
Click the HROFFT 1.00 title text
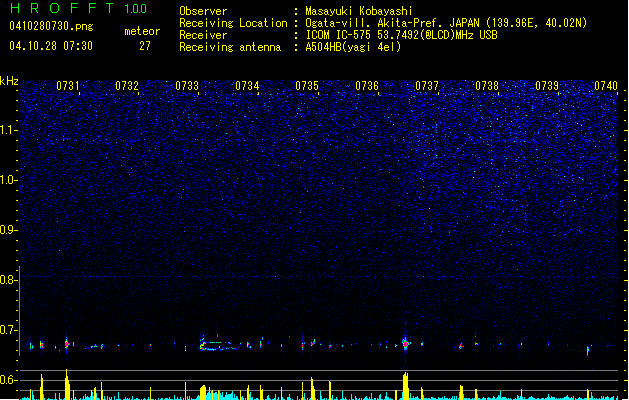click(x=78, y=8)
